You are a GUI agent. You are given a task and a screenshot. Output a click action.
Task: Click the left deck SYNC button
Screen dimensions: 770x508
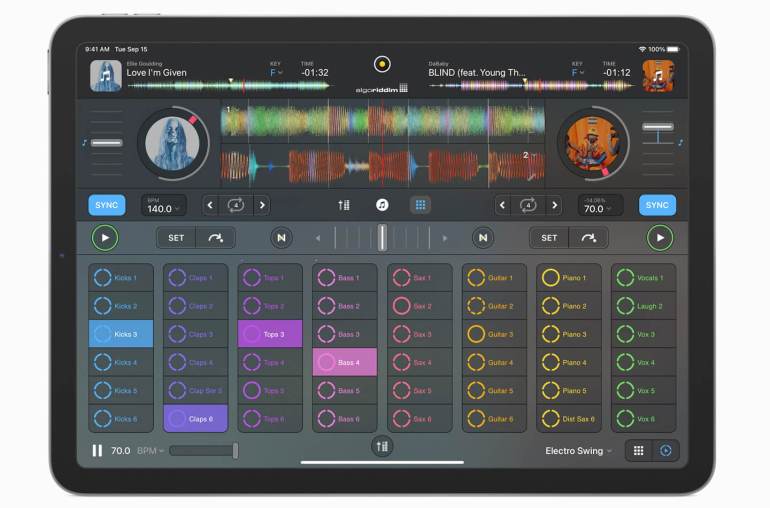click(107, 205)
